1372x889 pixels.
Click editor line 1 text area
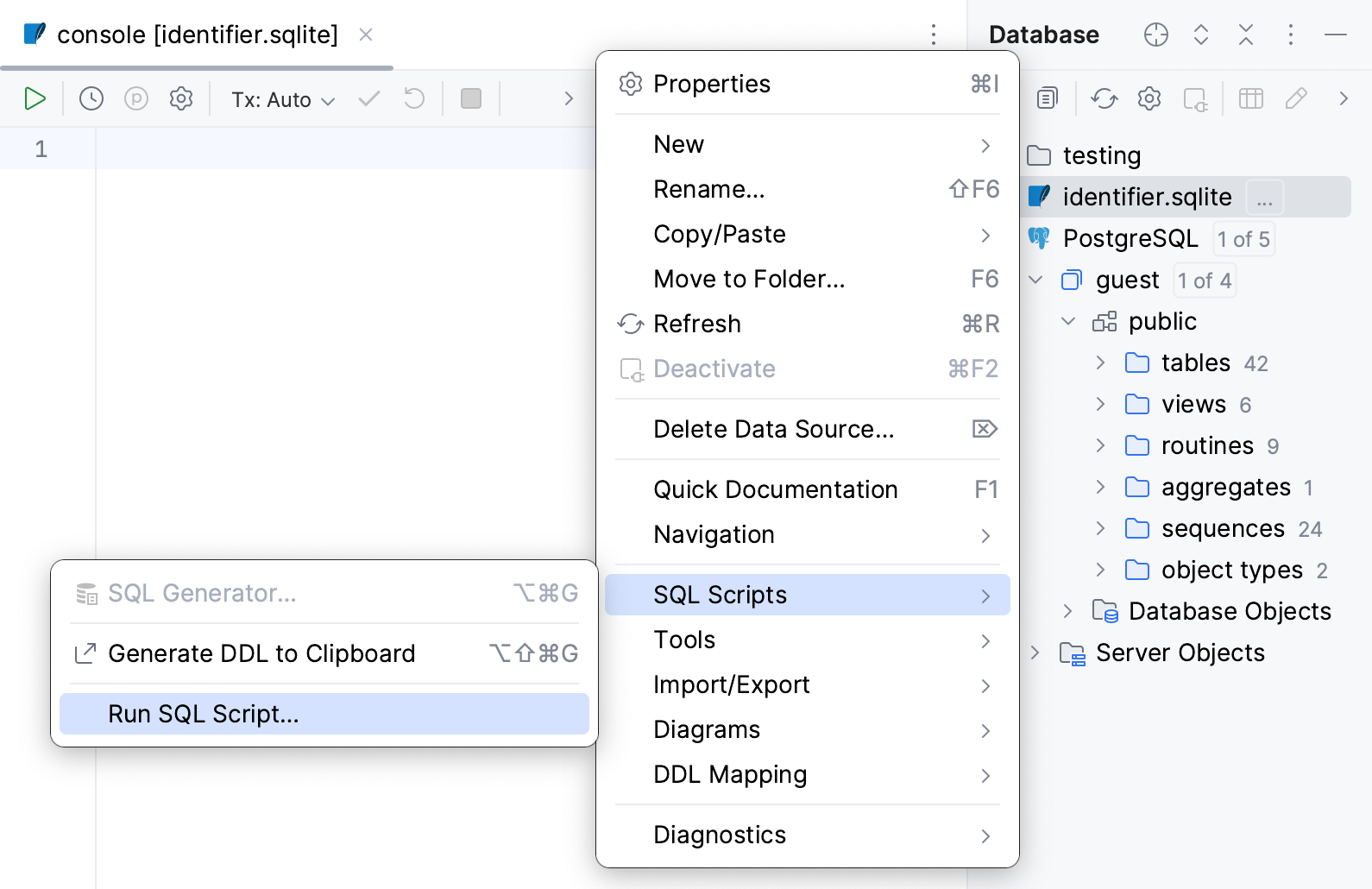click(x=345, y=149)
